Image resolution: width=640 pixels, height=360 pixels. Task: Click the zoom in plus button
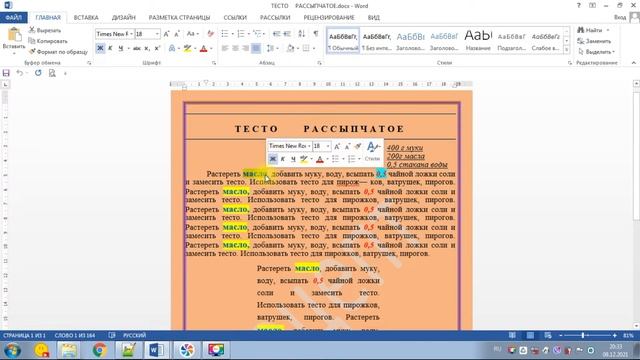point(615,336)
